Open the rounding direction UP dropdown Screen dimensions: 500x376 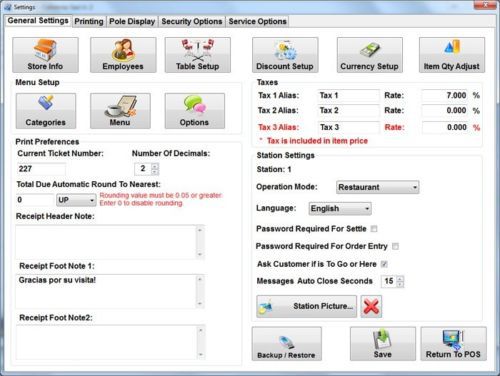click(76, 200)
